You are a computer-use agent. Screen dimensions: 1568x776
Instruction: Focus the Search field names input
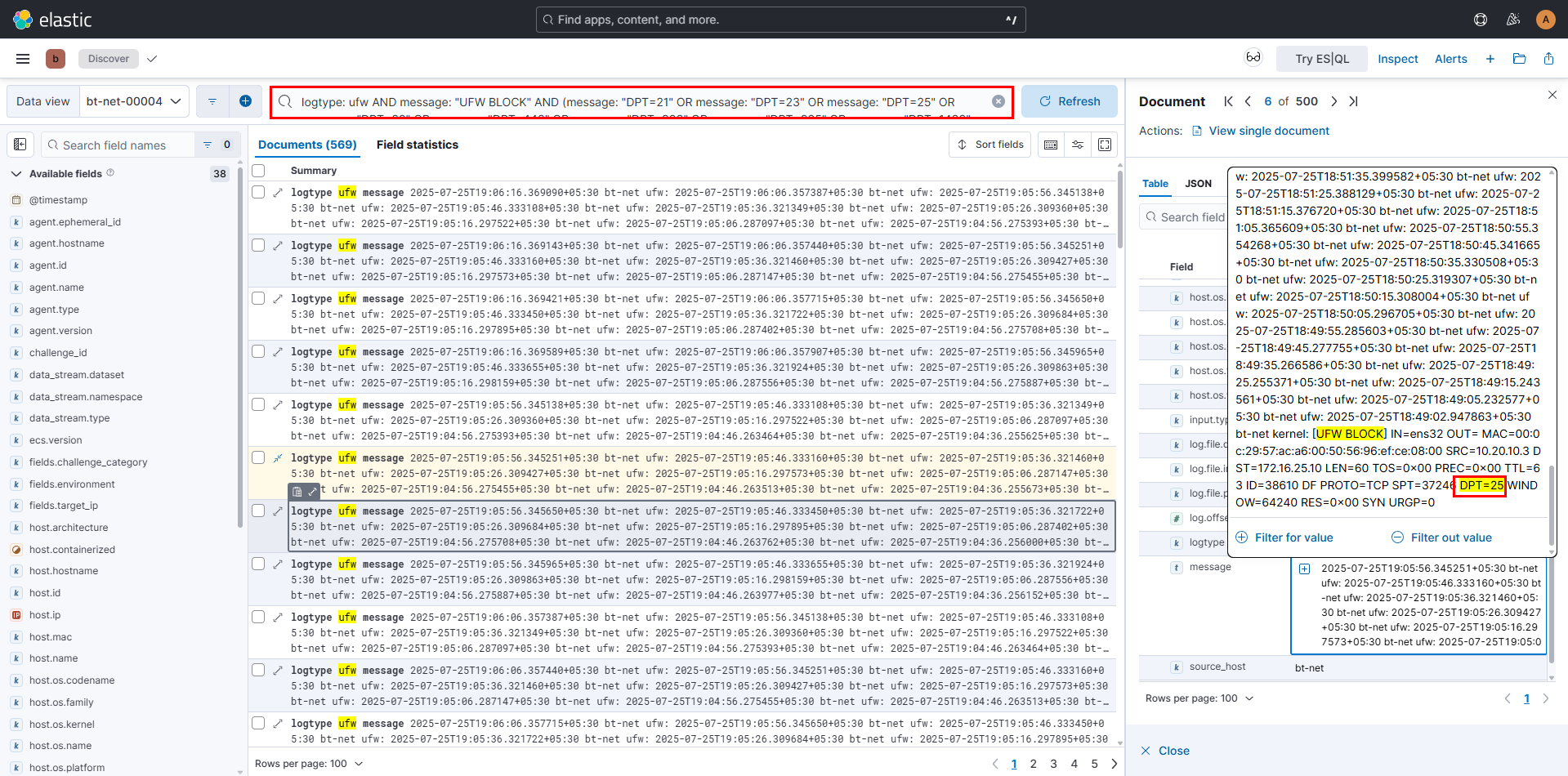point(118,145)
